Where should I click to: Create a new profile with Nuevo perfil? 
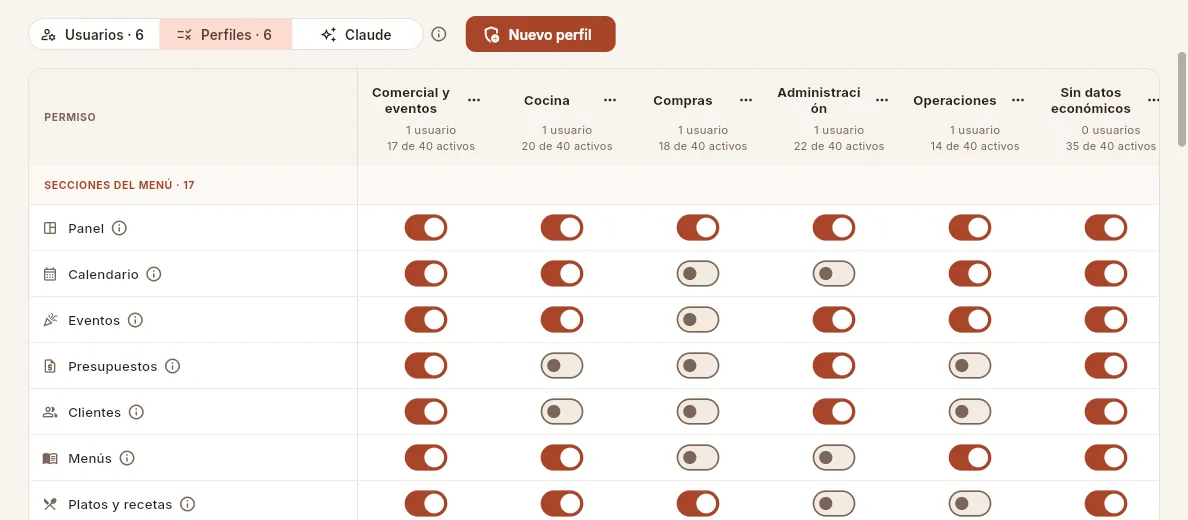click(x=540, y=34)
